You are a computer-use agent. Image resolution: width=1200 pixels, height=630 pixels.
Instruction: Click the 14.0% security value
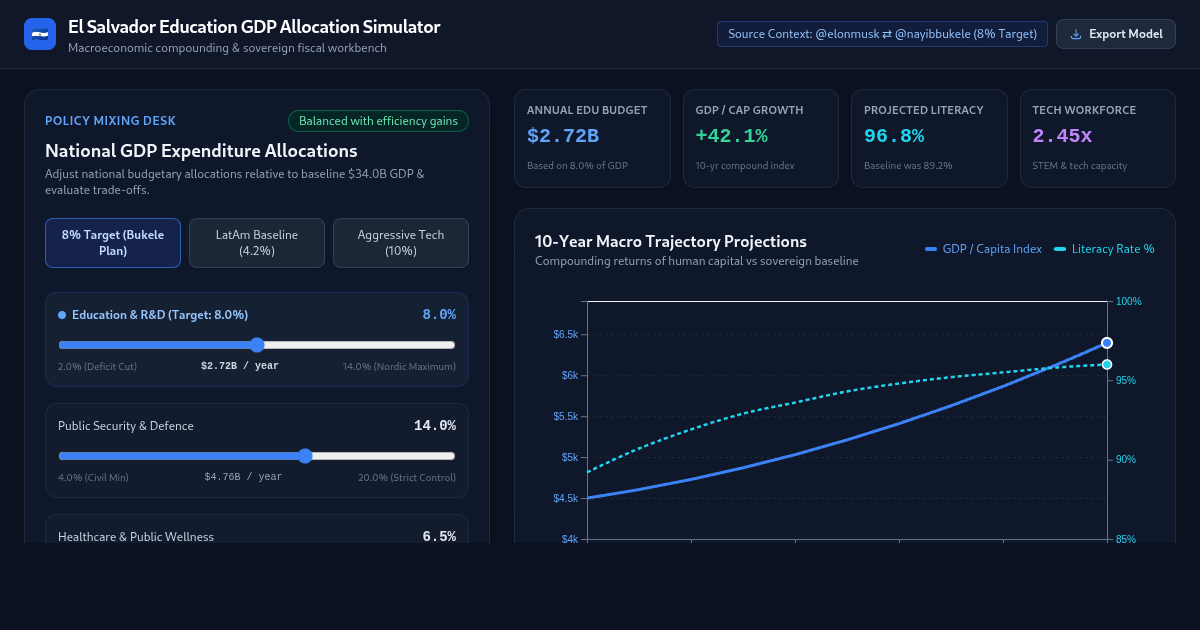click(x=435, y=426)
